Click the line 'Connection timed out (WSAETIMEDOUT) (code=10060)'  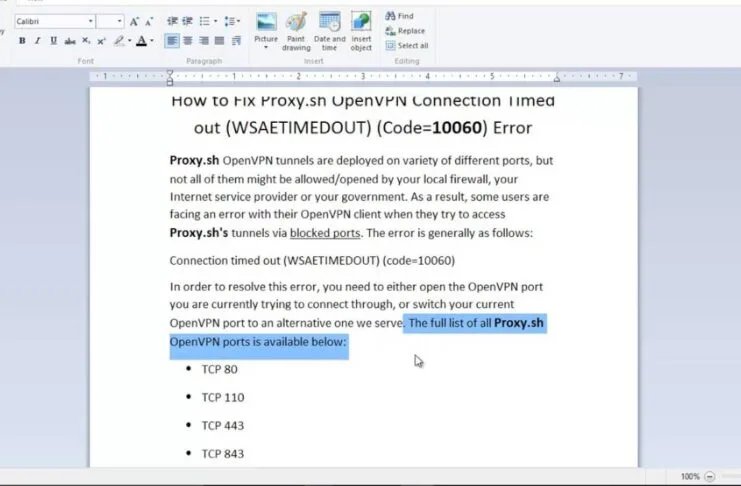(312, 260)
